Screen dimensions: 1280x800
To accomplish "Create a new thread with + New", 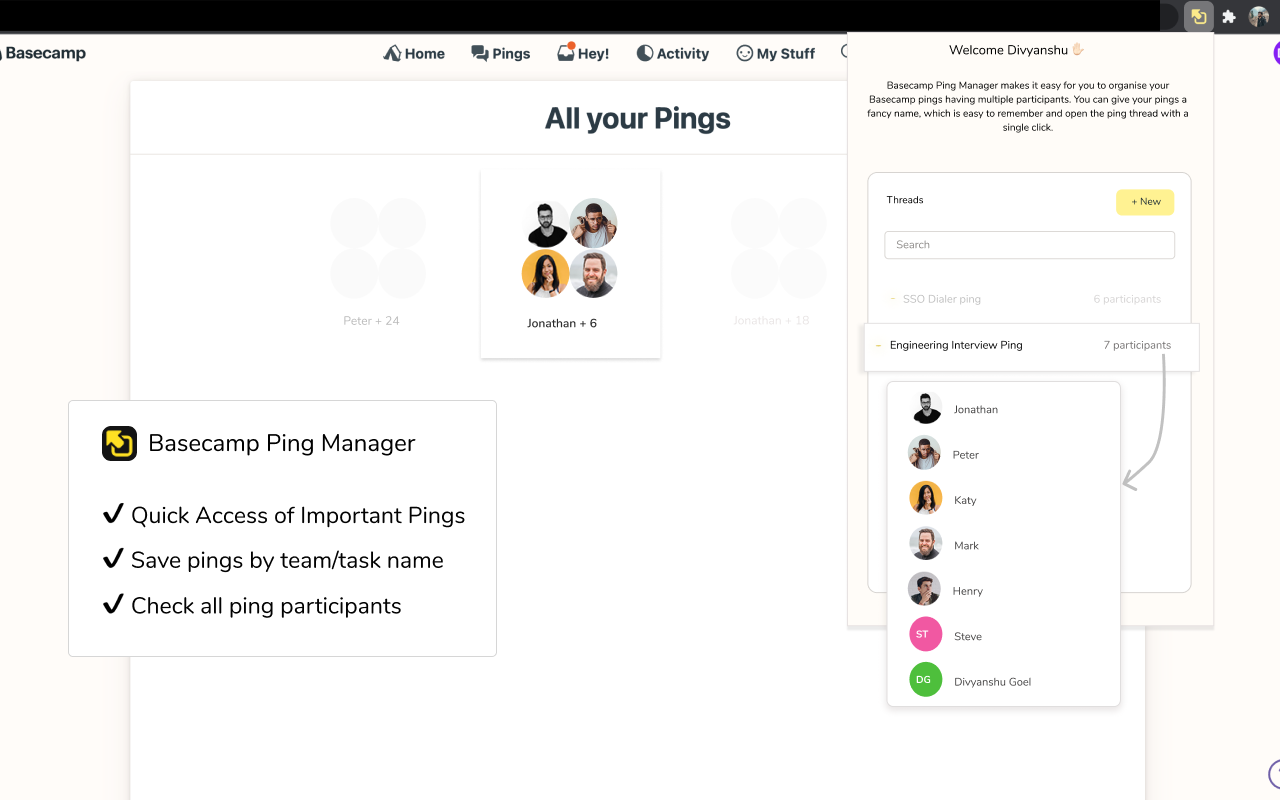I will 1145,202.
